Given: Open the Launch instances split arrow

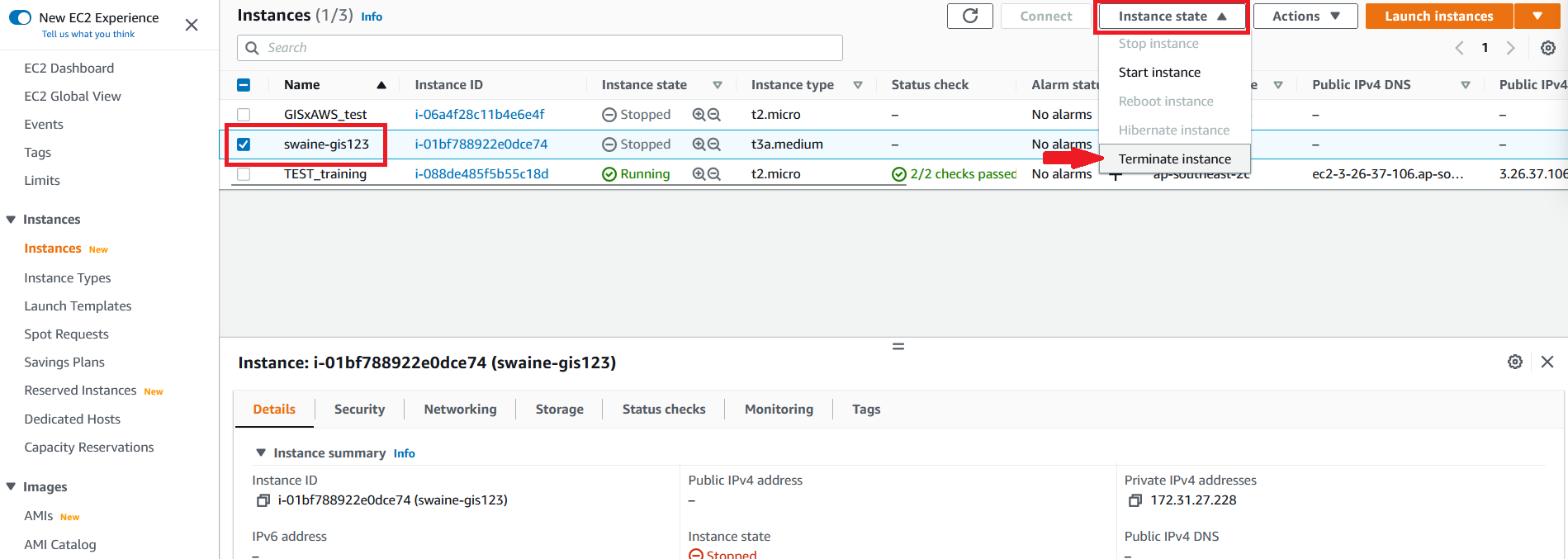Looking at the screenshot, I should click(x=1537, y=17).
